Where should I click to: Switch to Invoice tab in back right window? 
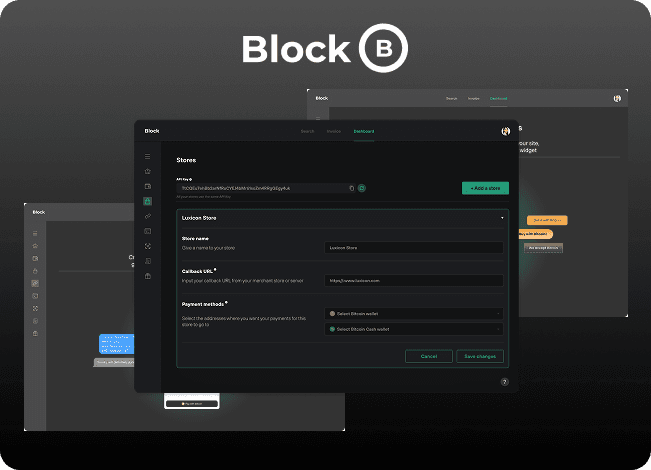[x=473, y=98]
